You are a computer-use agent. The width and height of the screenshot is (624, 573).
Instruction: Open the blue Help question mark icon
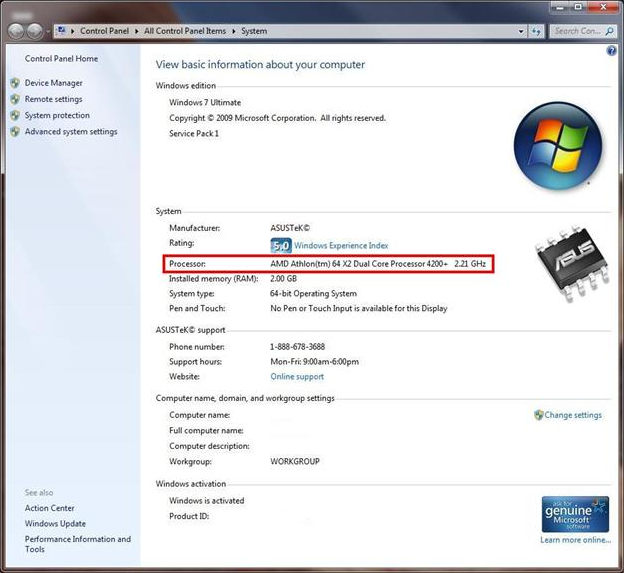click(611, 51)
